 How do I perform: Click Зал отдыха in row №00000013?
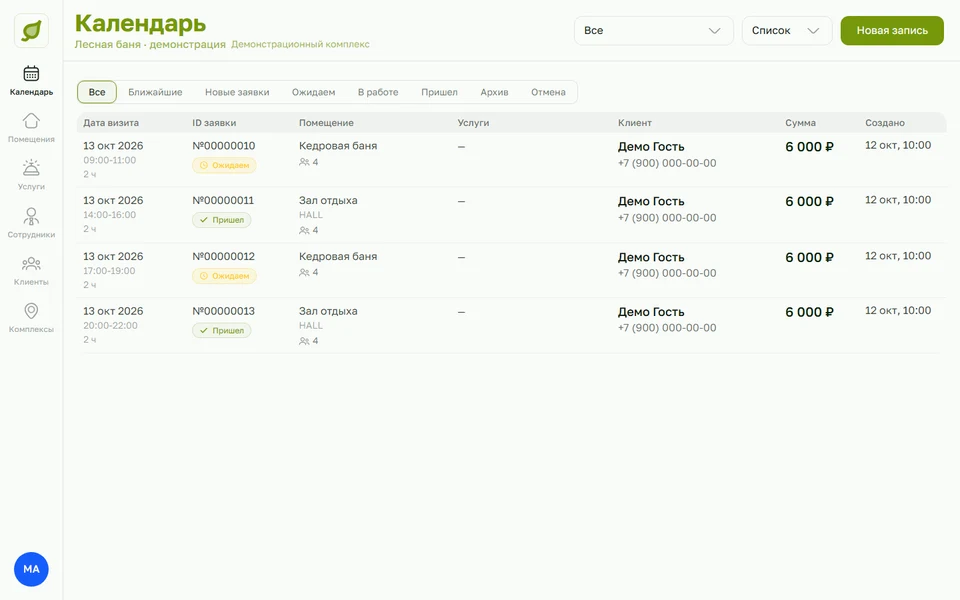(328, 311)
